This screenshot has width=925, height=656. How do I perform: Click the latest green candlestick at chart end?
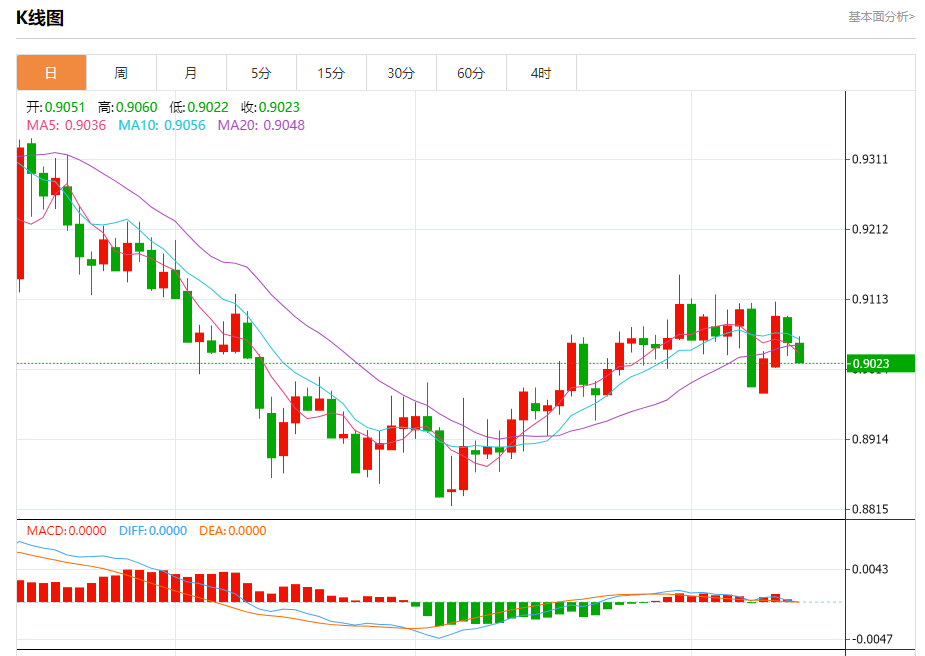coord(799,353)
